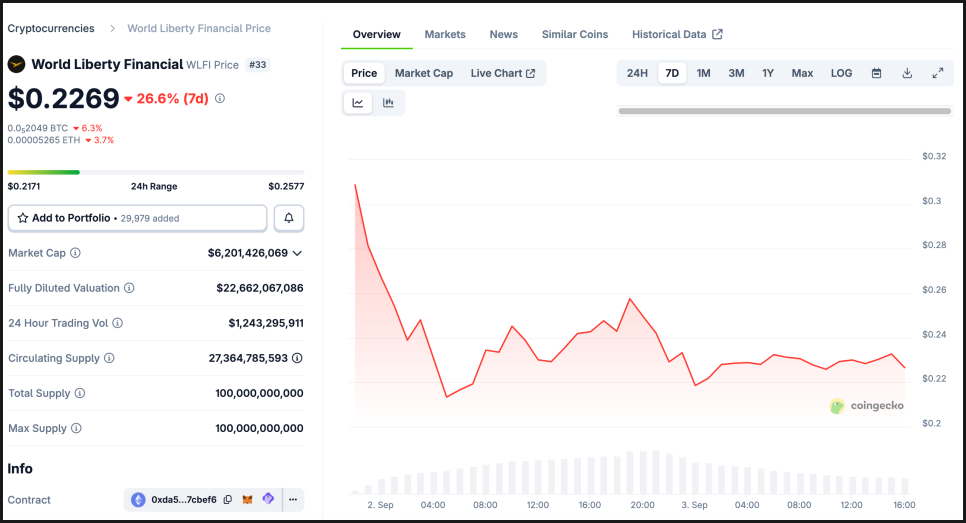
Task: Select the Price chart toggle
Action: 364,73
